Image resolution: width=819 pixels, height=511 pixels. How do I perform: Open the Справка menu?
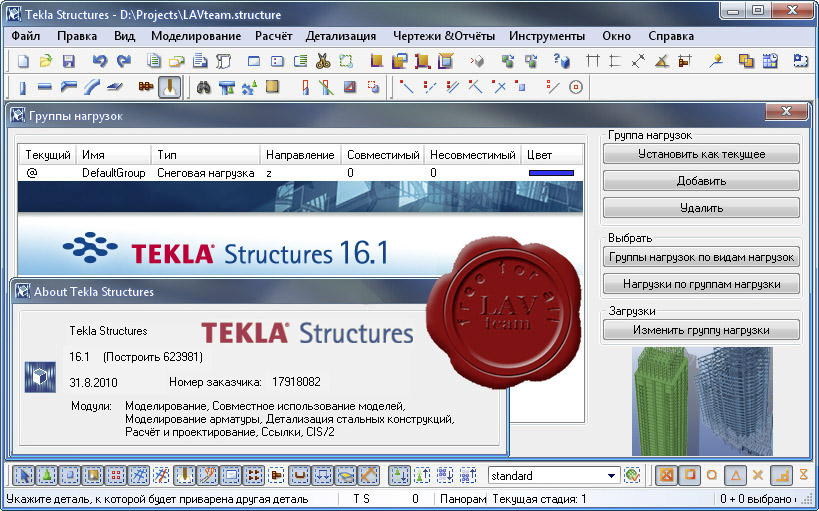(x=671, y=36)
